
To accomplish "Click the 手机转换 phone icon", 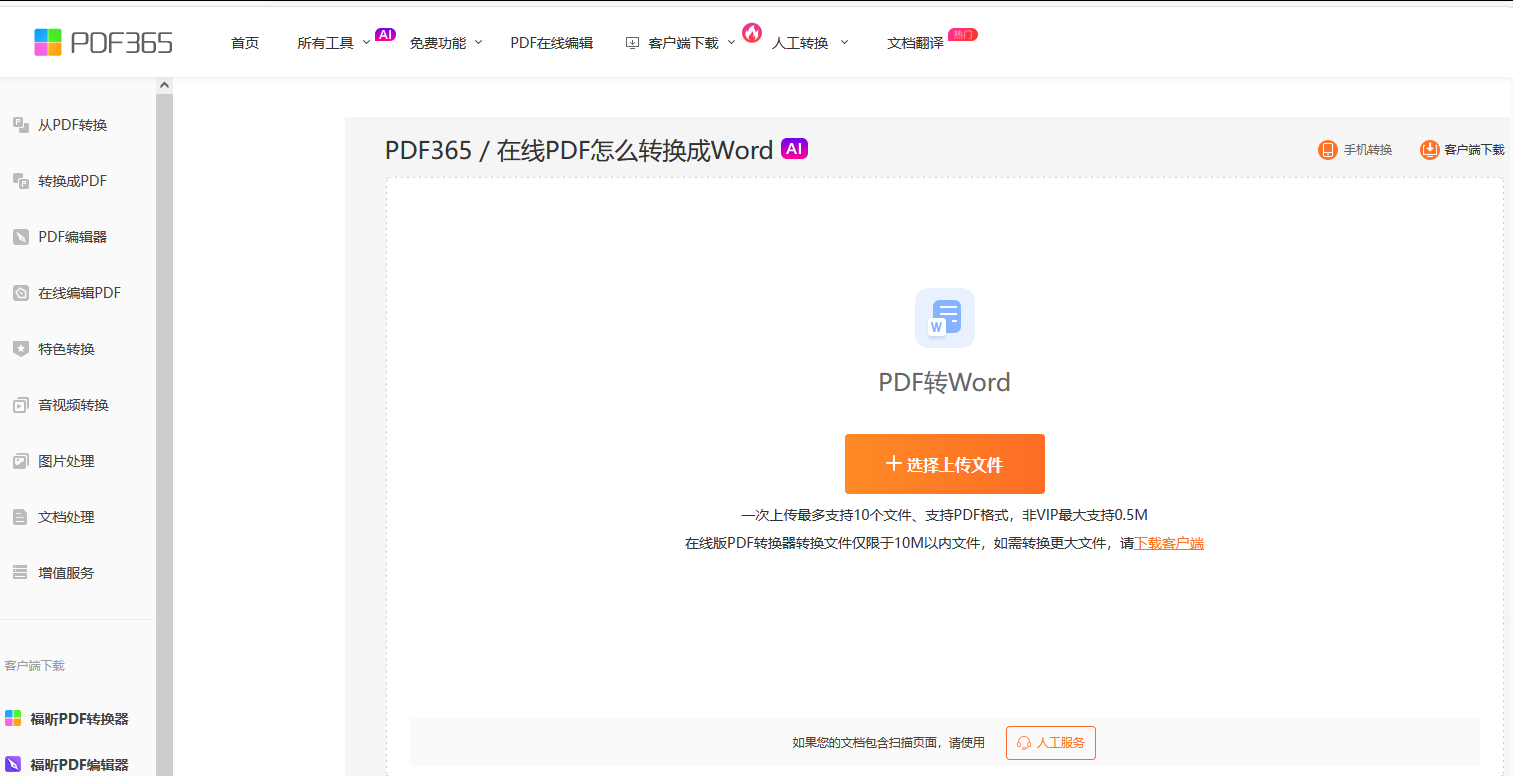I will (1328, 150).
